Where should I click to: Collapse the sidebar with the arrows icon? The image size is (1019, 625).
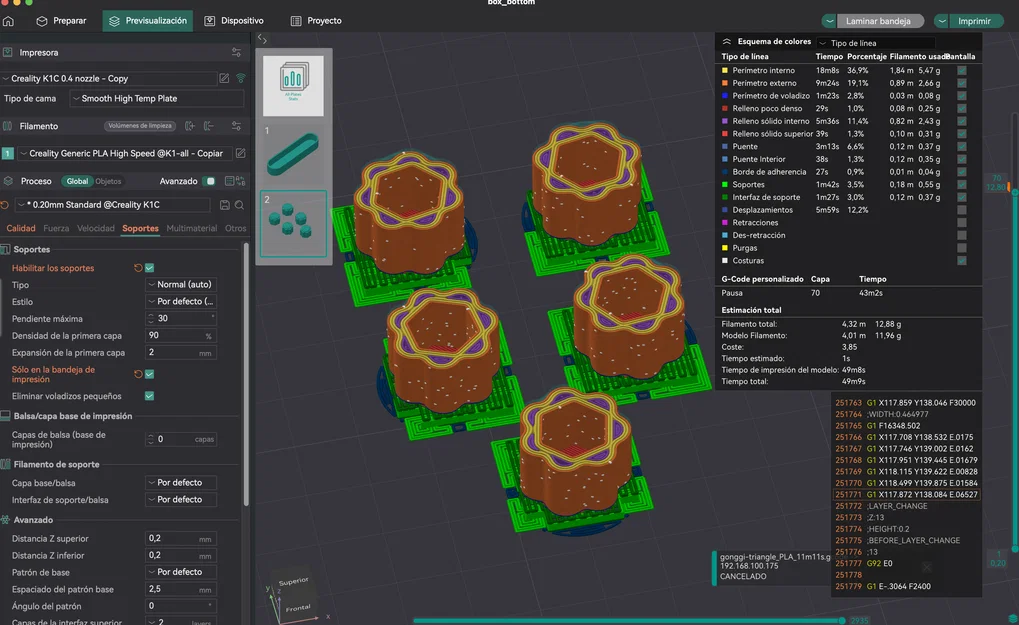click(x=262, y=38)
